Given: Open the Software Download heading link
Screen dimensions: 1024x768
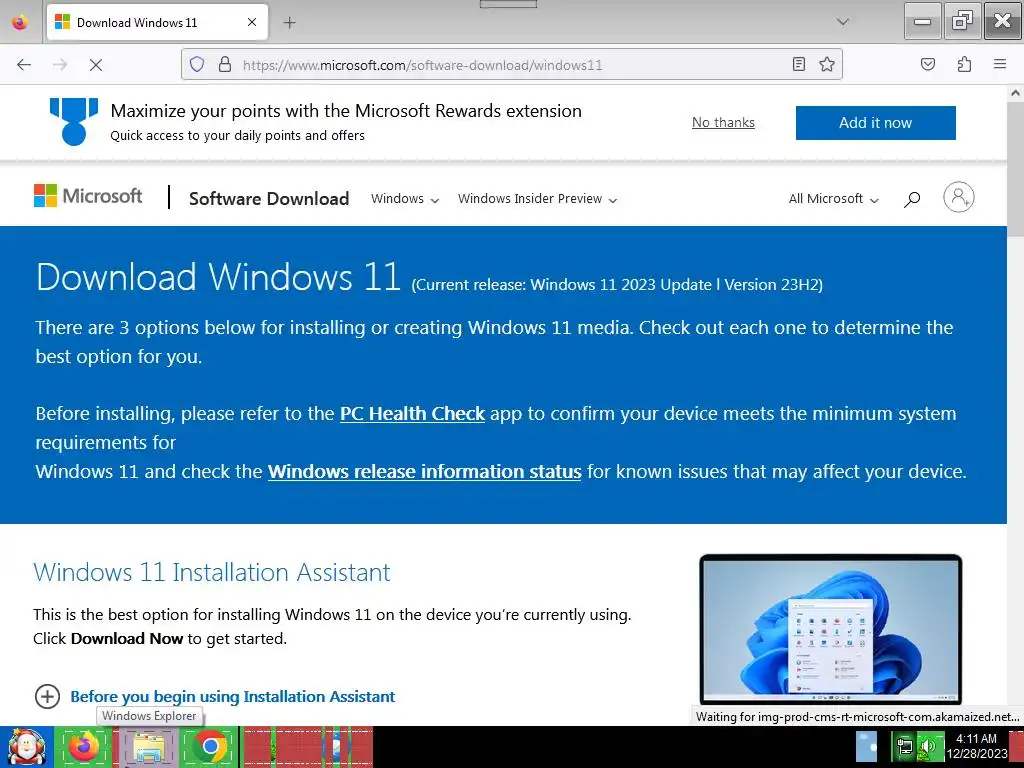Looking at the screenshot, I should pos(269,199).
